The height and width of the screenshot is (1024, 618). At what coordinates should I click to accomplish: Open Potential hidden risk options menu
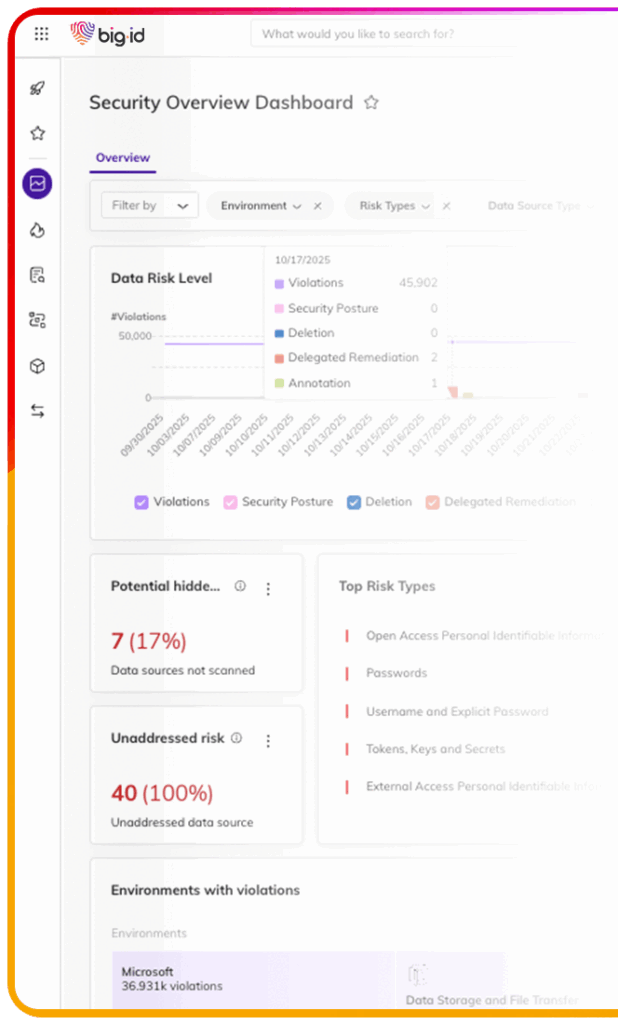pyautogui.click(x=268, y=589)
